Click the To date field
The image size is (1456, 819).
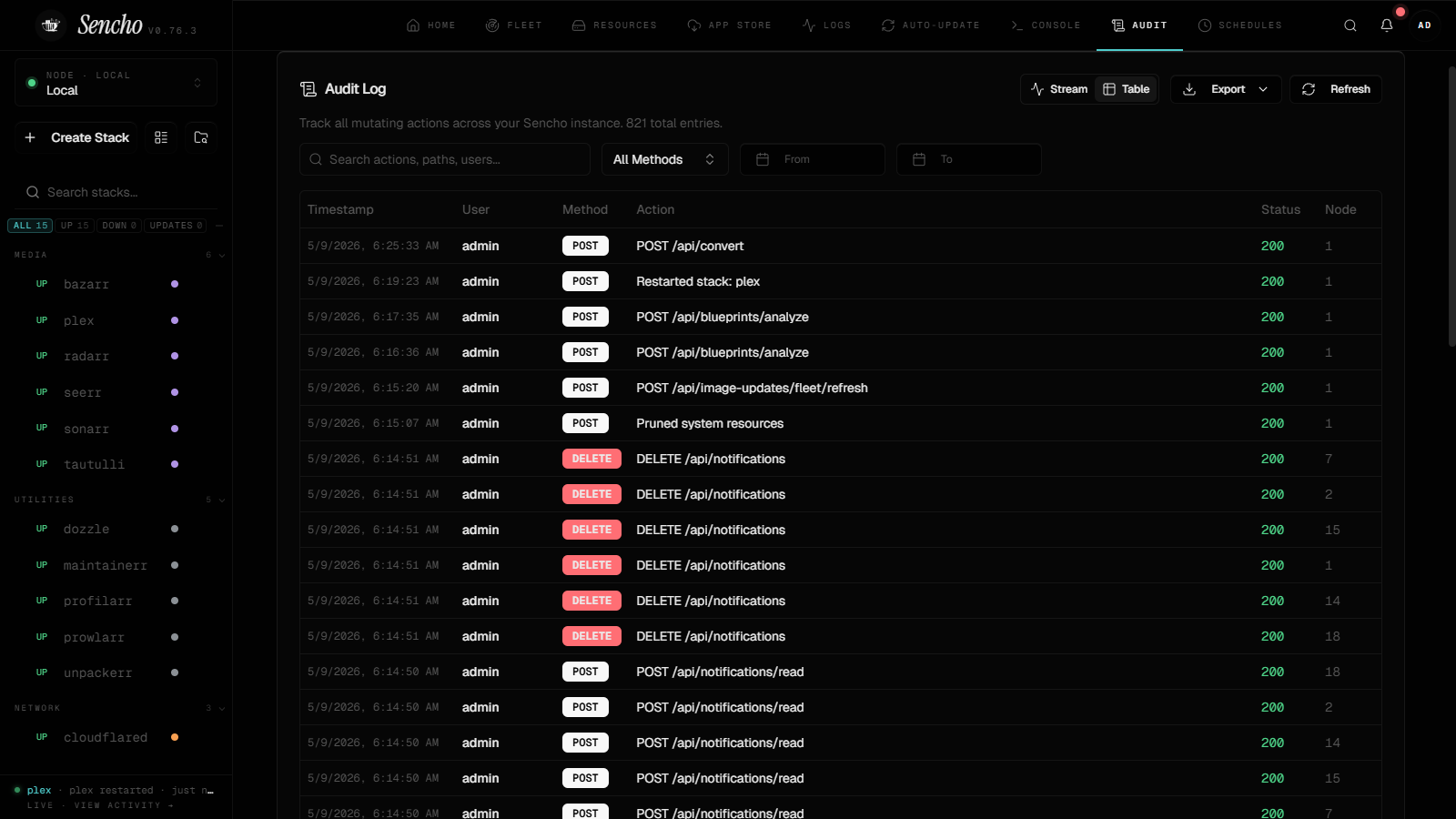click(969, 159)
